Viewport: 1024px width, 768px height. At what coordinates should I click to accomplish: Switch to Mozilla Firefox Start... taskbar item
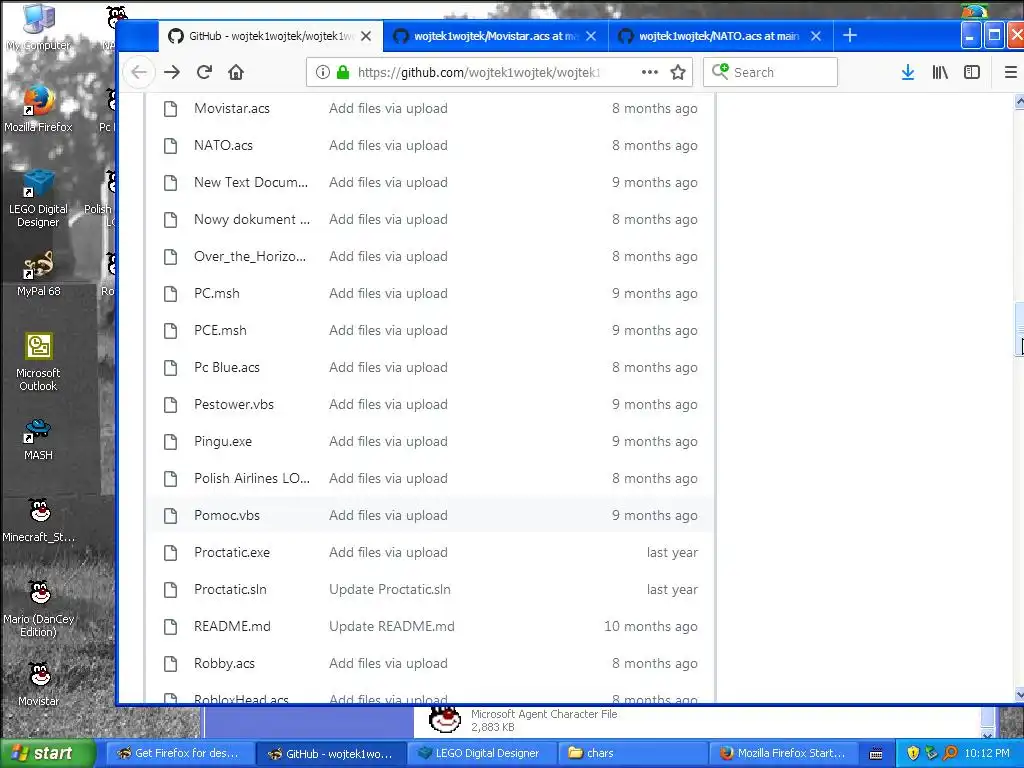[782, 753]
